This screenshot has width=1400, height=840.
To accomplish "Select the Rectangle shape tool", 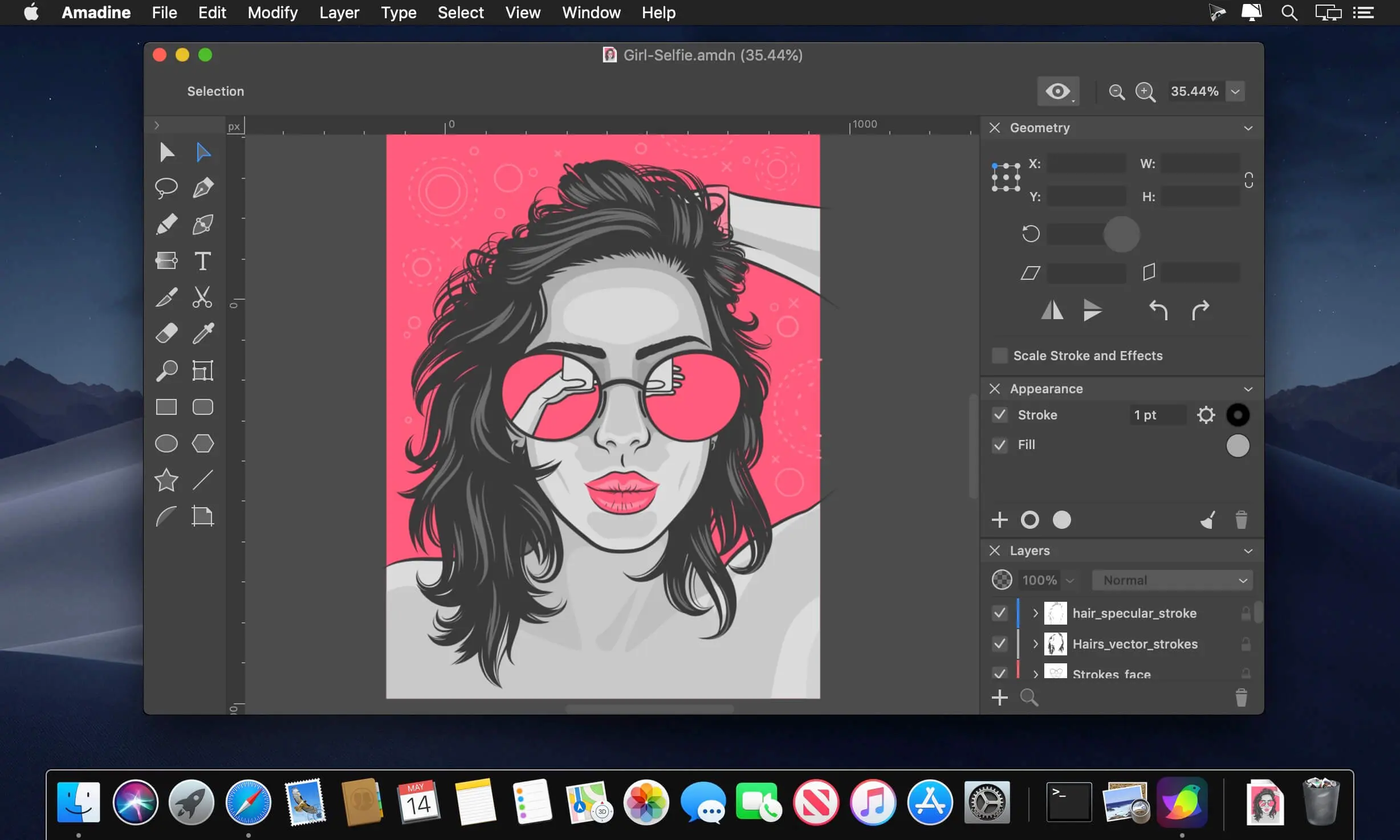I will [x=166, y=407].
